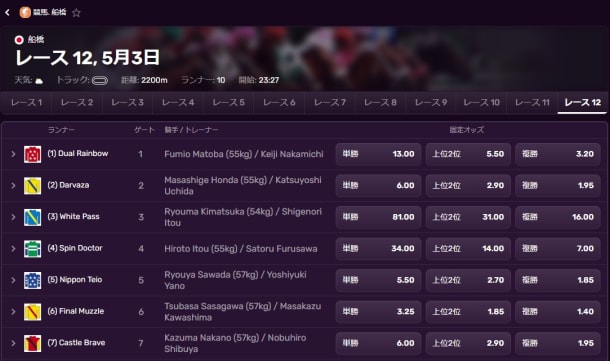
Task: Pick Dual Rainbow top-2 odds 5.50
Action: [x=468, y=154]
